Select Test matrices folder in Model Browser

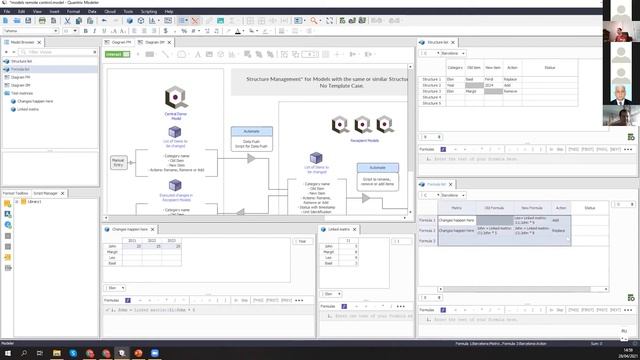[22, 93]
